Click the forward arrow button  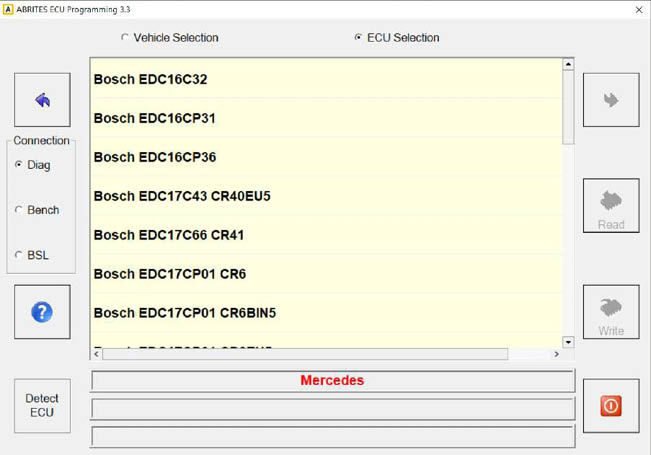tap(611, 100)
